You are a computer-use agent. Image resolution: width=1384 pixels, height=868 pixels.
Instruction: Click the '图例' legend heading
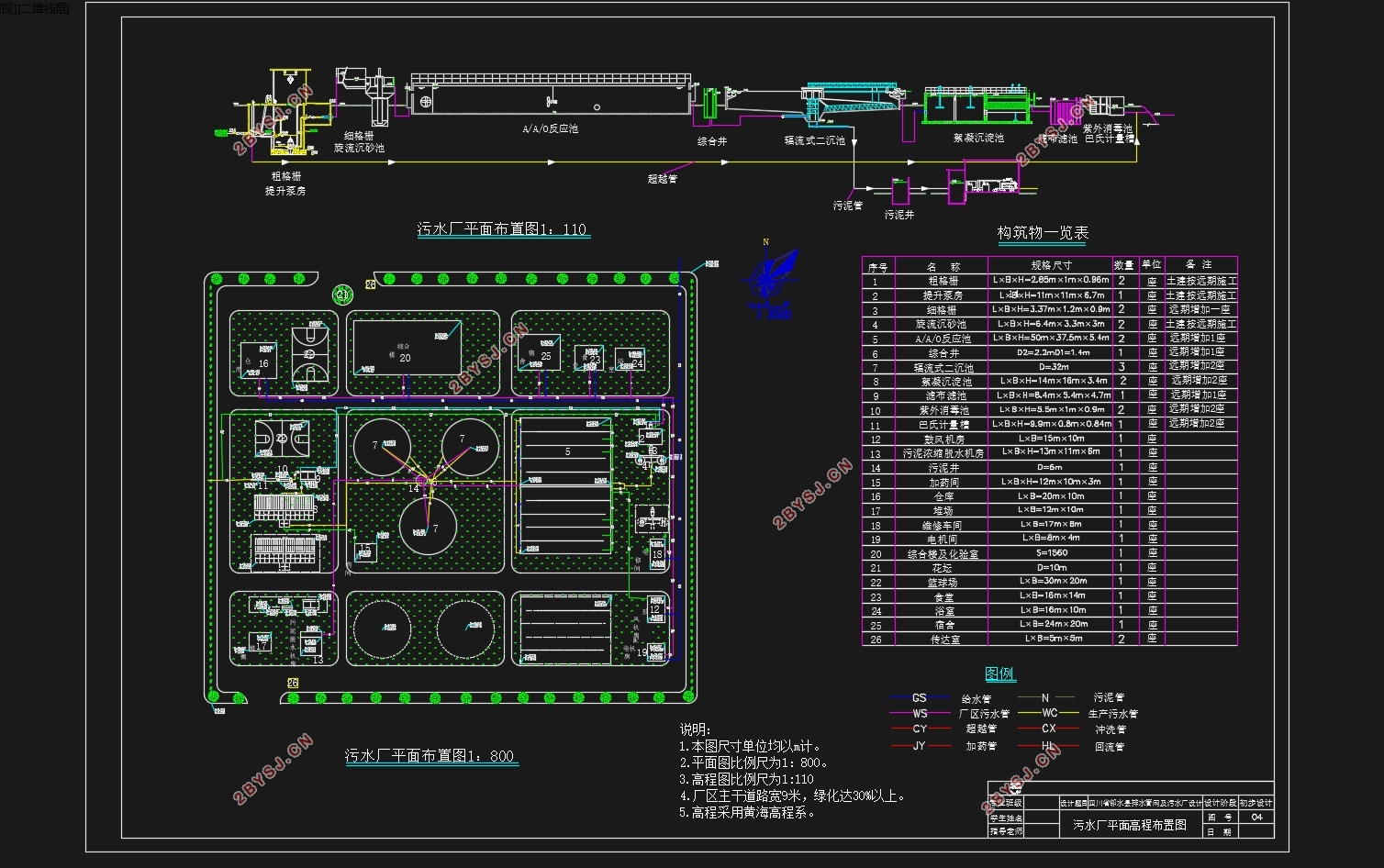(x=999, y=674)
